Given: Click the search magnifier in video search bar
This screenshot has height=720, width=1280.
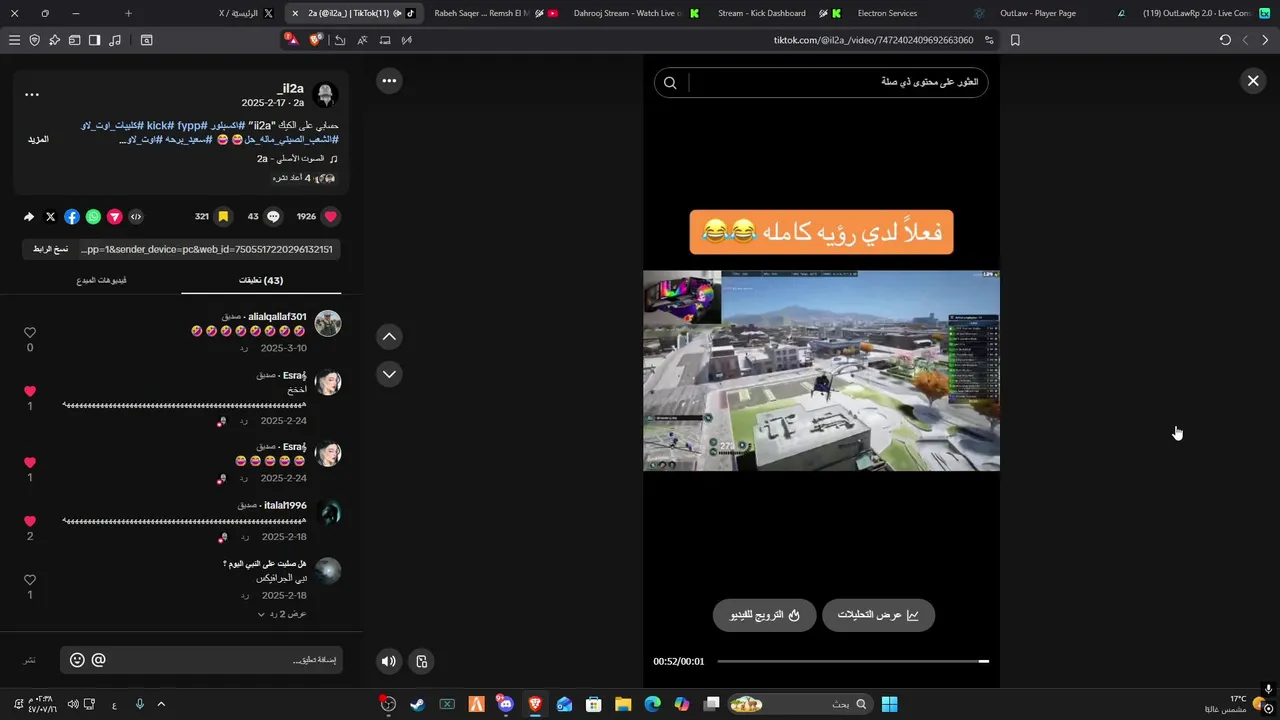Looking at the screenshot, I should (670, 83).
